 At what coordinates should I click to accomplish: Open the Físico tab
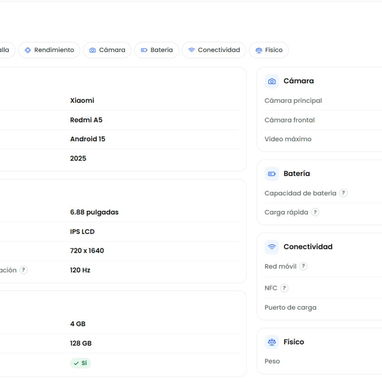tap(269, 50)
